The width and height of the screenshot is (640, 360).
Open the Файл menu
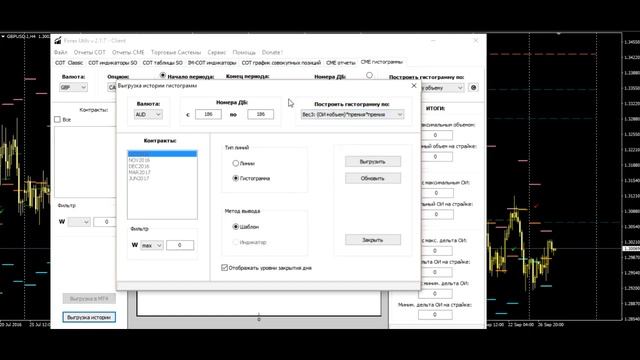pyautogui.click(x=60, y=52)
